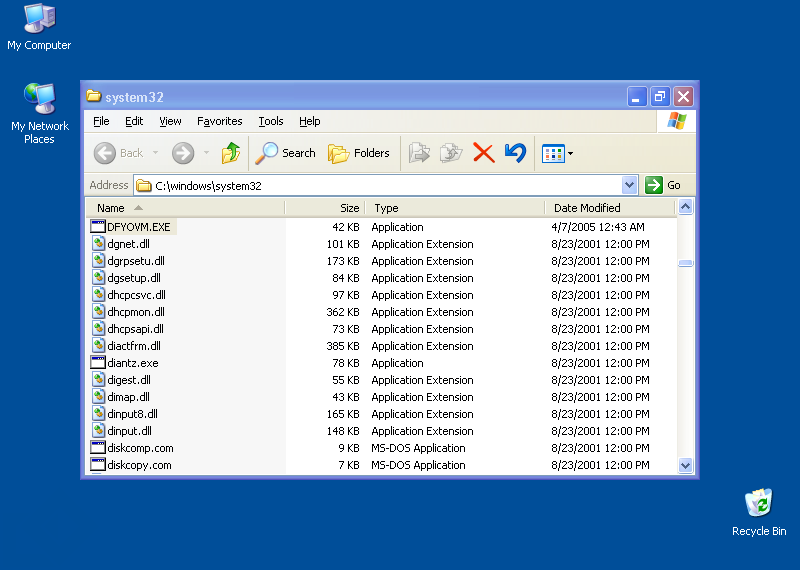Select the diskcopy.com file icon
The height and width of the screenshot is (570, 800).
point(97,464)
